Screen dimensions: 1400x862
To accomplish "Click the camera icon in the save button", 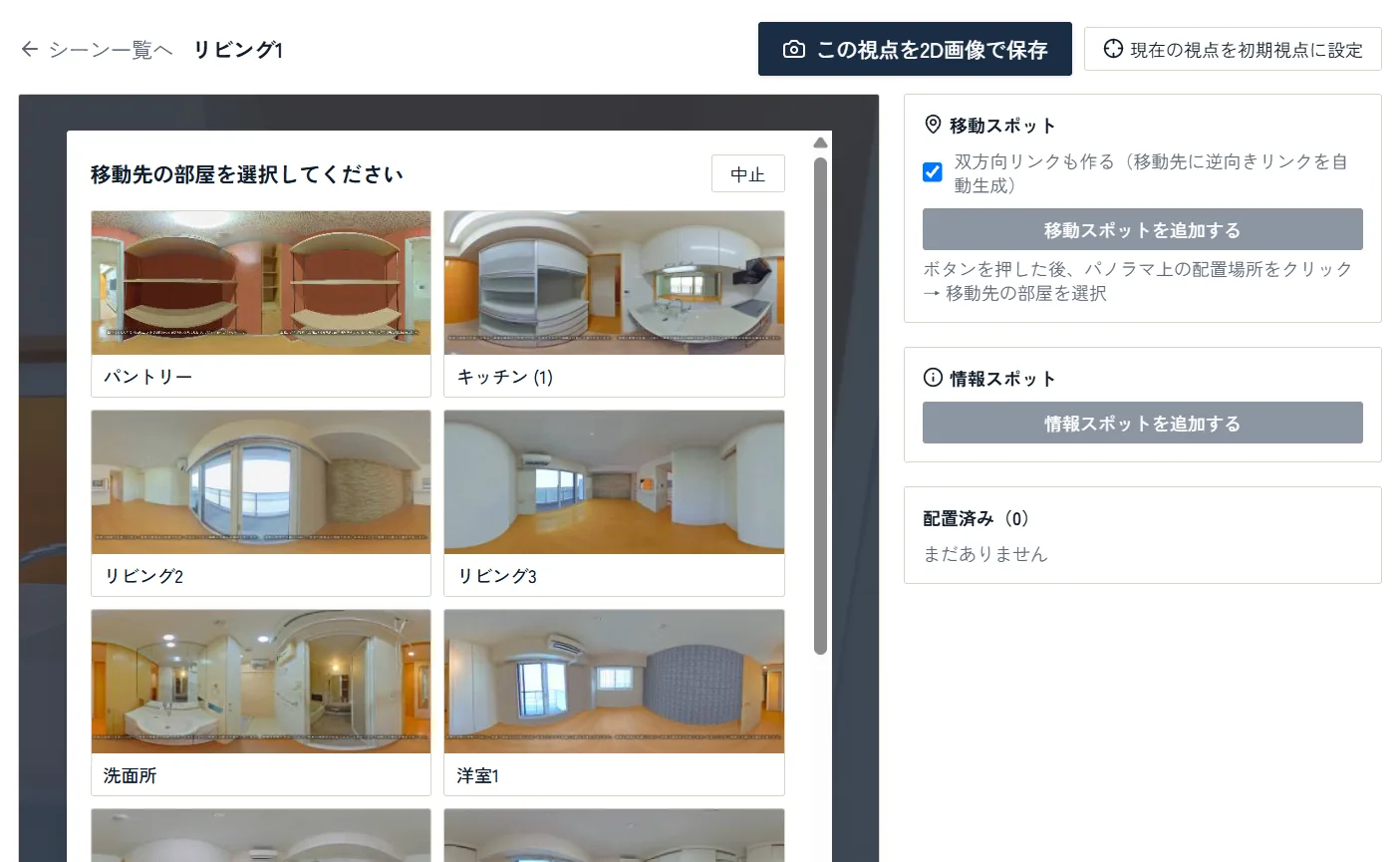I will pos(794,49).
